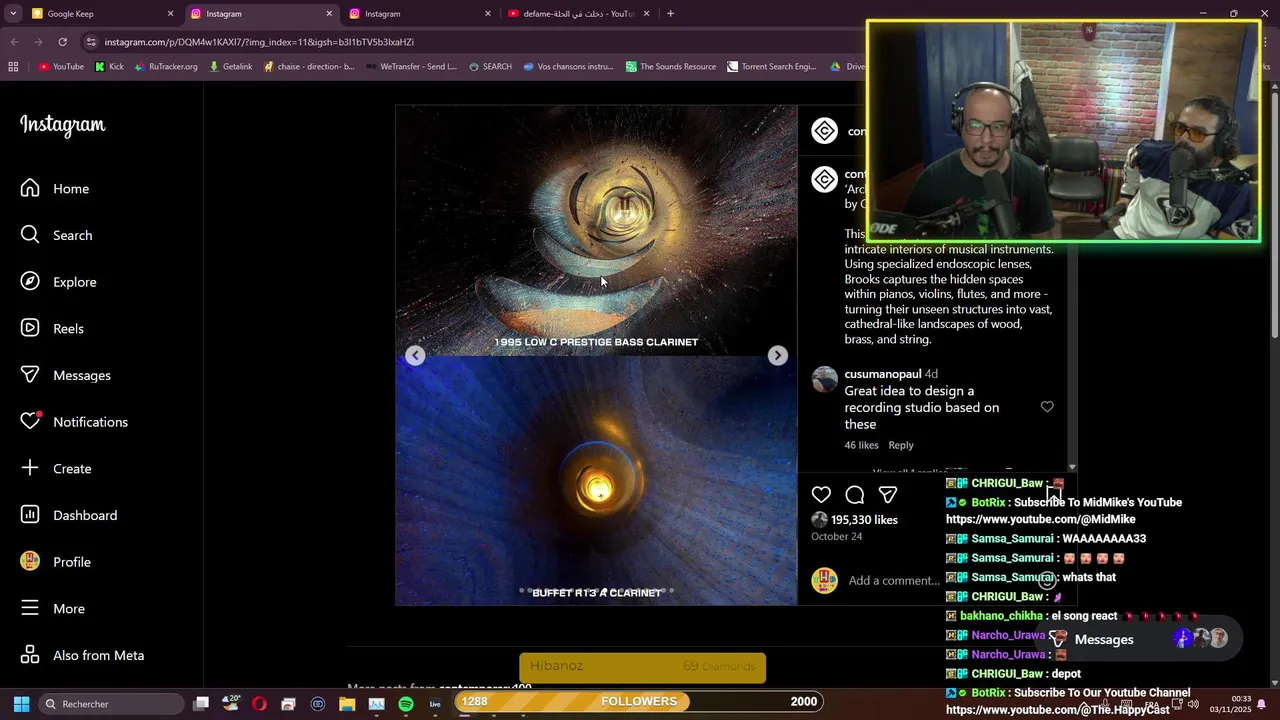
Task: Open Messages in the left sidebar
Action: pyautogui.click(x=66, y=375)
